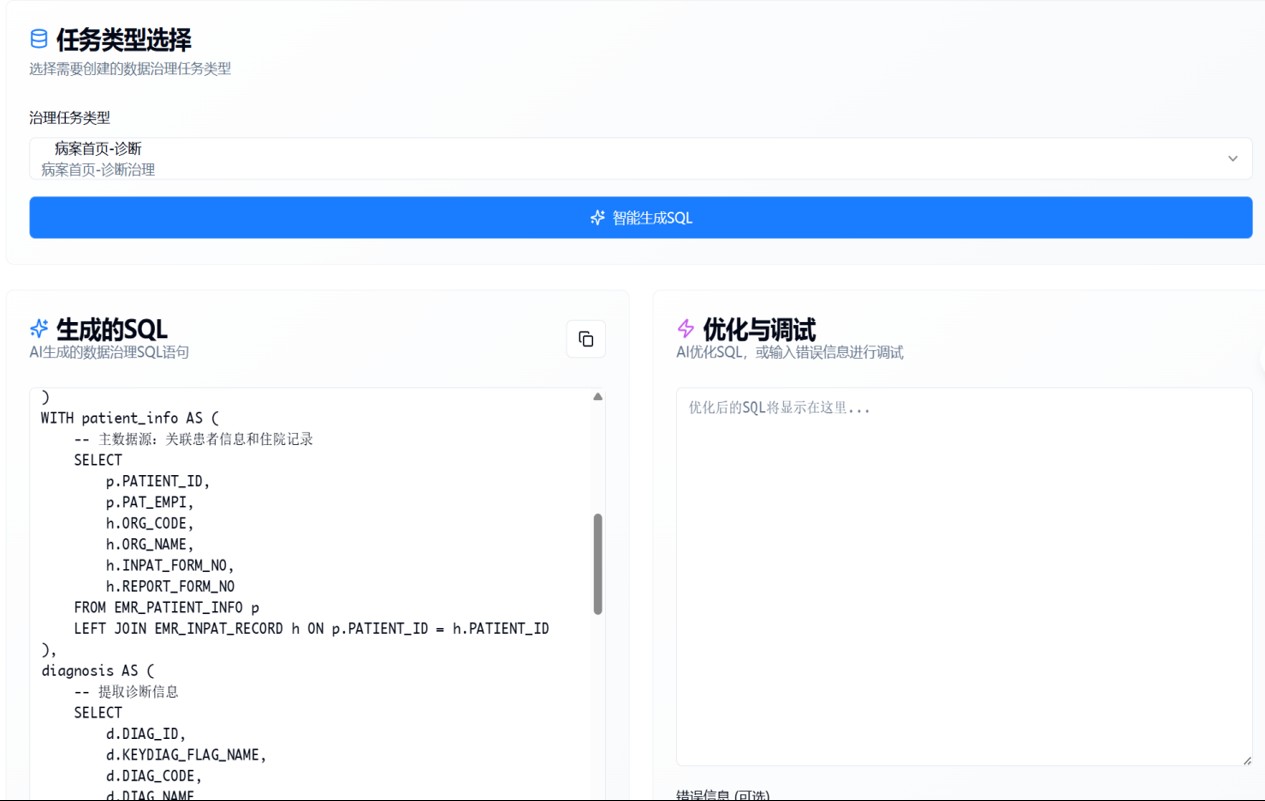1265x801 pixels.
Task: Click the 治理任务类型 field label
Action: click(70, 118)
